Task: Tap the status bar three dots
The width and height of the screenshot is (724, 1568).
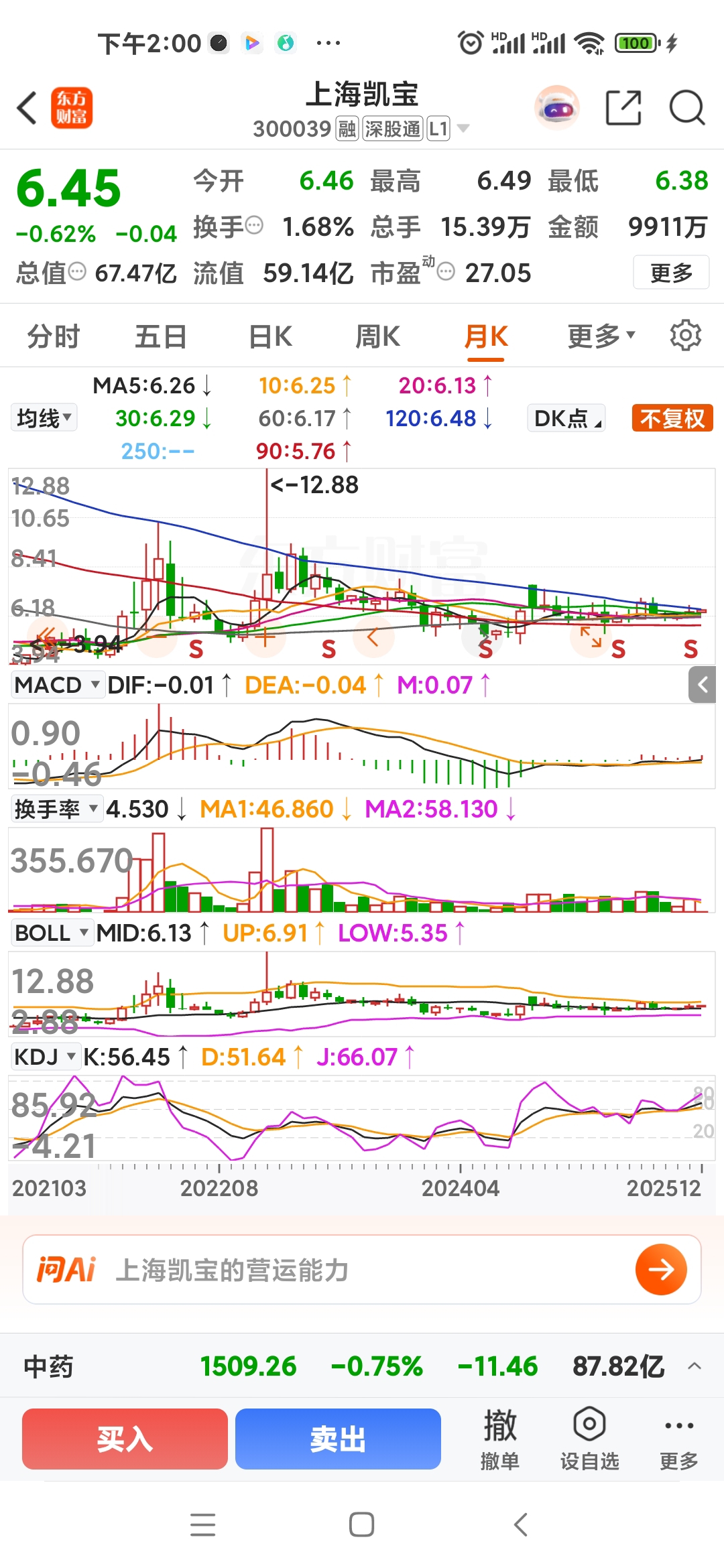Action: (x=328, y=43)
